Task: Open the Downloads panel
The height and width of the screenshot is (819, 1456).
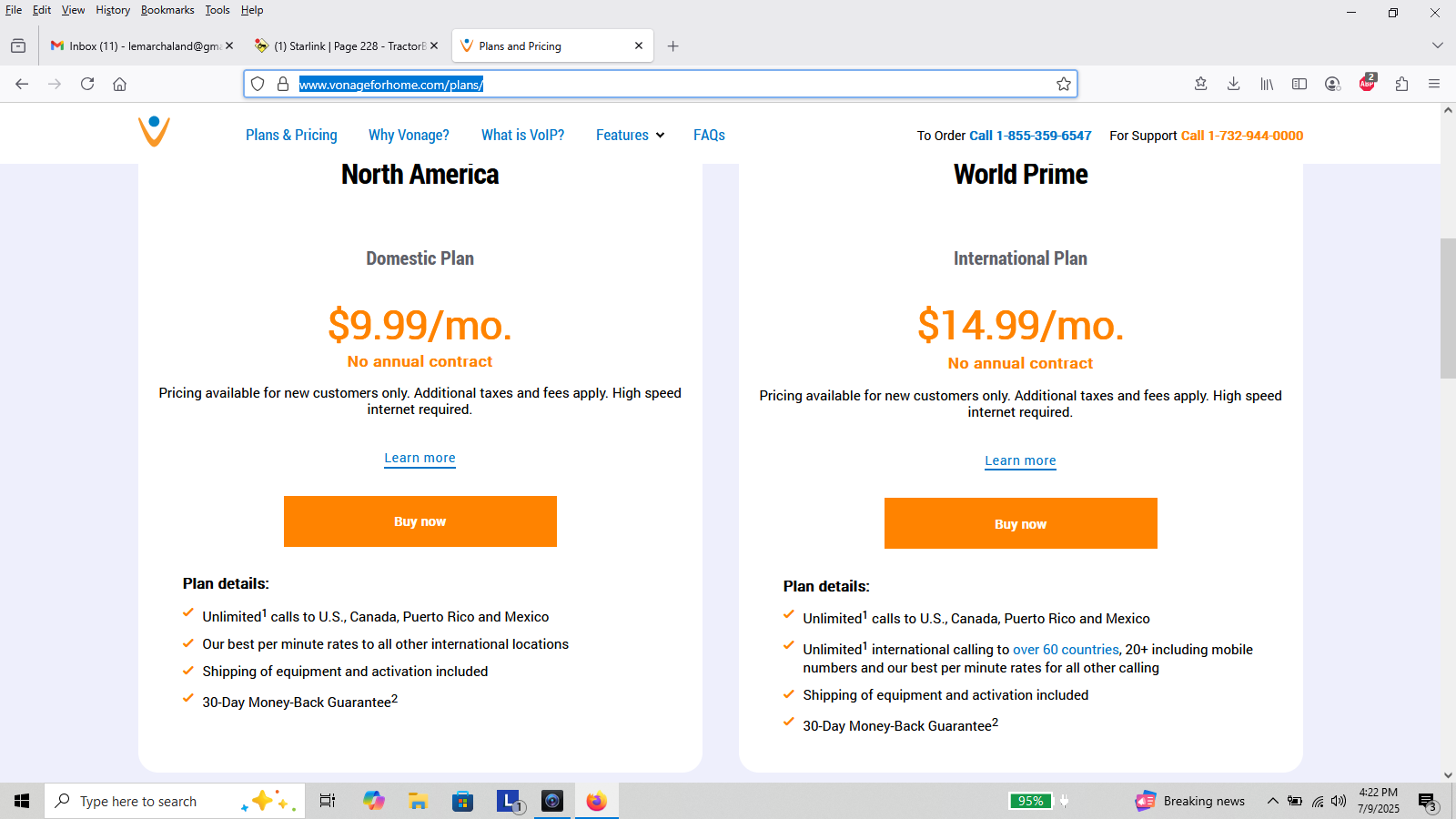Action: click(x=1234, y=84)
